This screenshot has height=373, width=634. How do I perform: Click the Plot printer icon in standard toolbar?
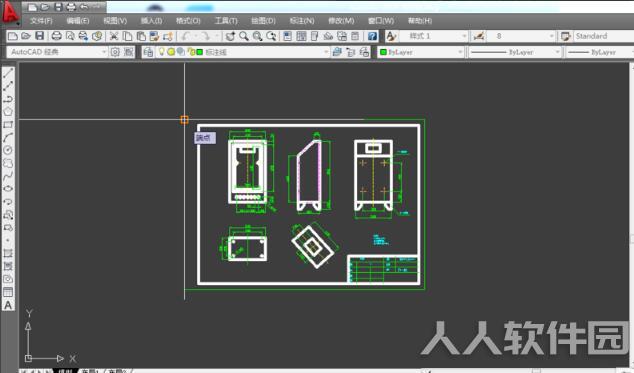57,36
